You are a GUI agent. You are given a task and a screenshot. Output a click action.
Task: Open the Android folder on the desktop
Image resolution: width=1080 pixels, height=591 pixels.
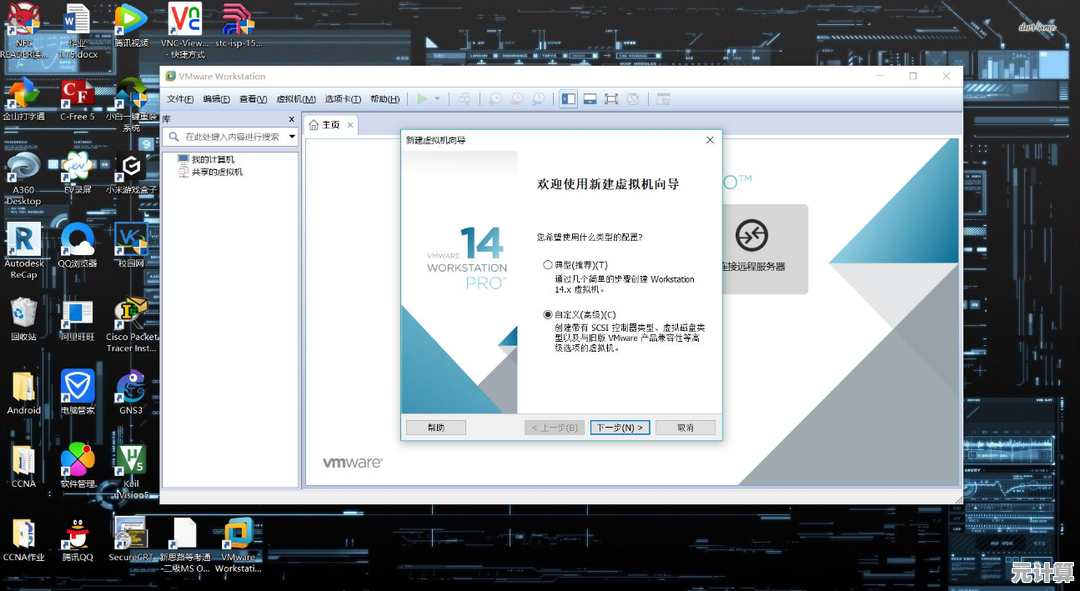point(23,393)
